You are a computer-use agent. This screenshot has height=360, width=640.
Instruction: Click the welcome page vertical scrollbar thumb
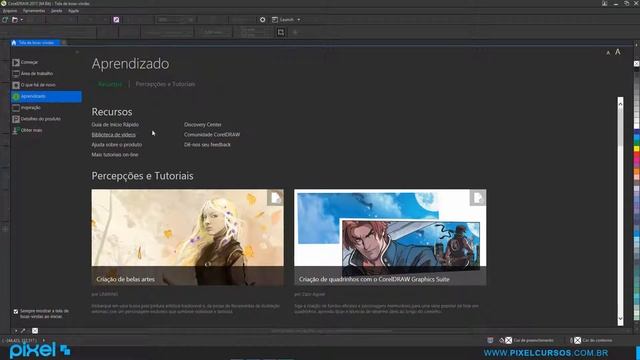point(620,127)
